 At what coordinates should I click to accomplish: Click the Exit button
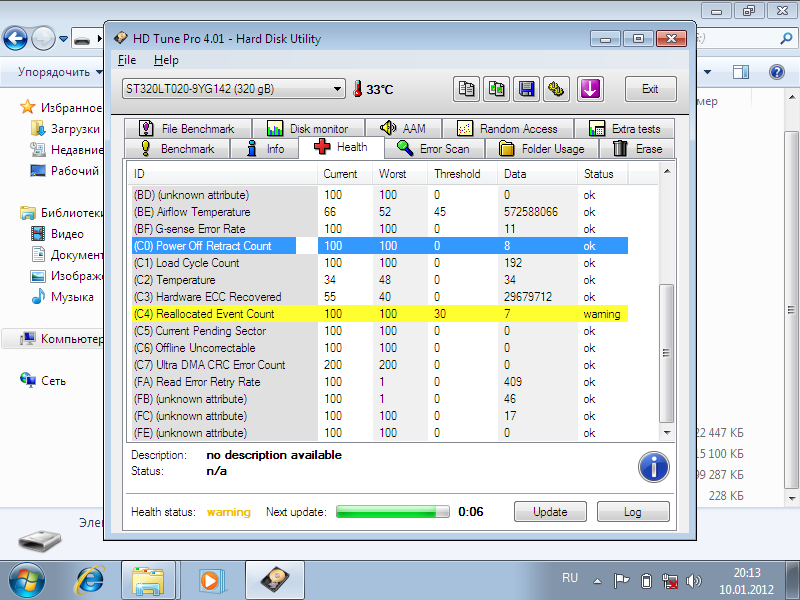point(650,89)
